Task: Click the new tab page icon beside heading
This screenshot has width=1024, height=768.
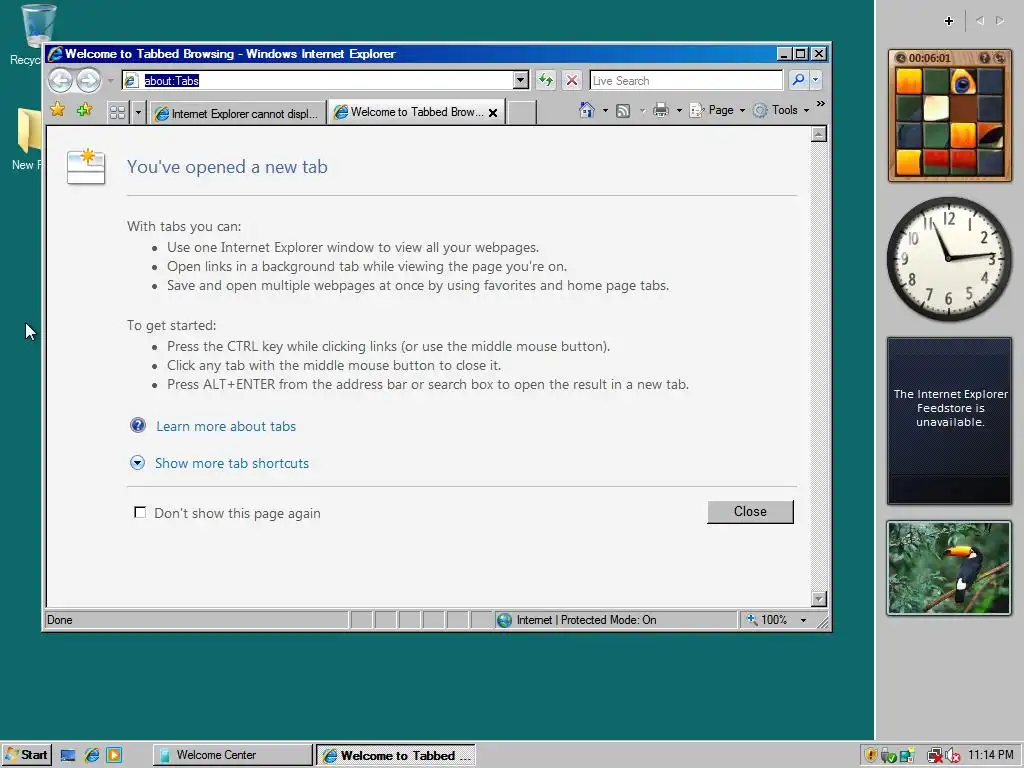Action: click(x=86, y=167)
